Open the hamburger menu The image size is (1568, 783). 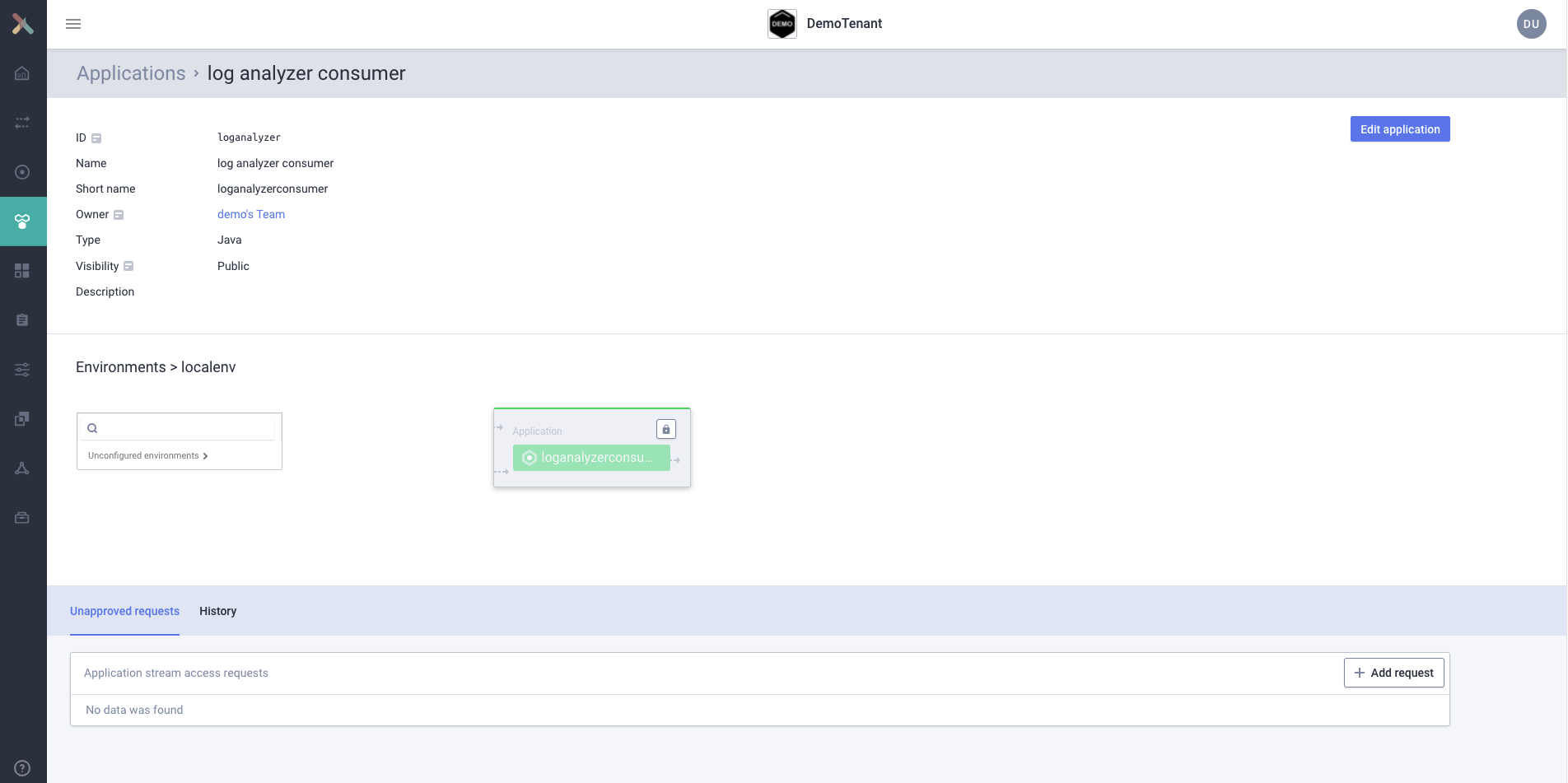click(73, 24)
